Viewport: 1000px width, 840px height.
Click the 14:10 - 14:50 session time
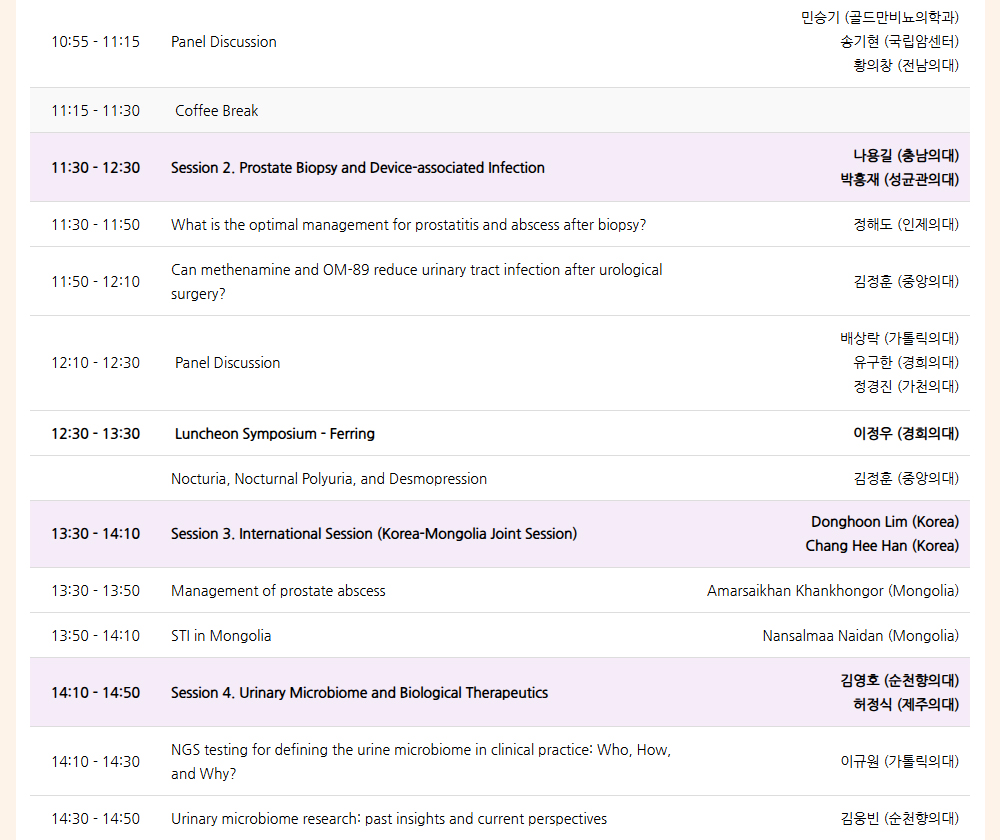pyautogui.click(x=95, y=693)
